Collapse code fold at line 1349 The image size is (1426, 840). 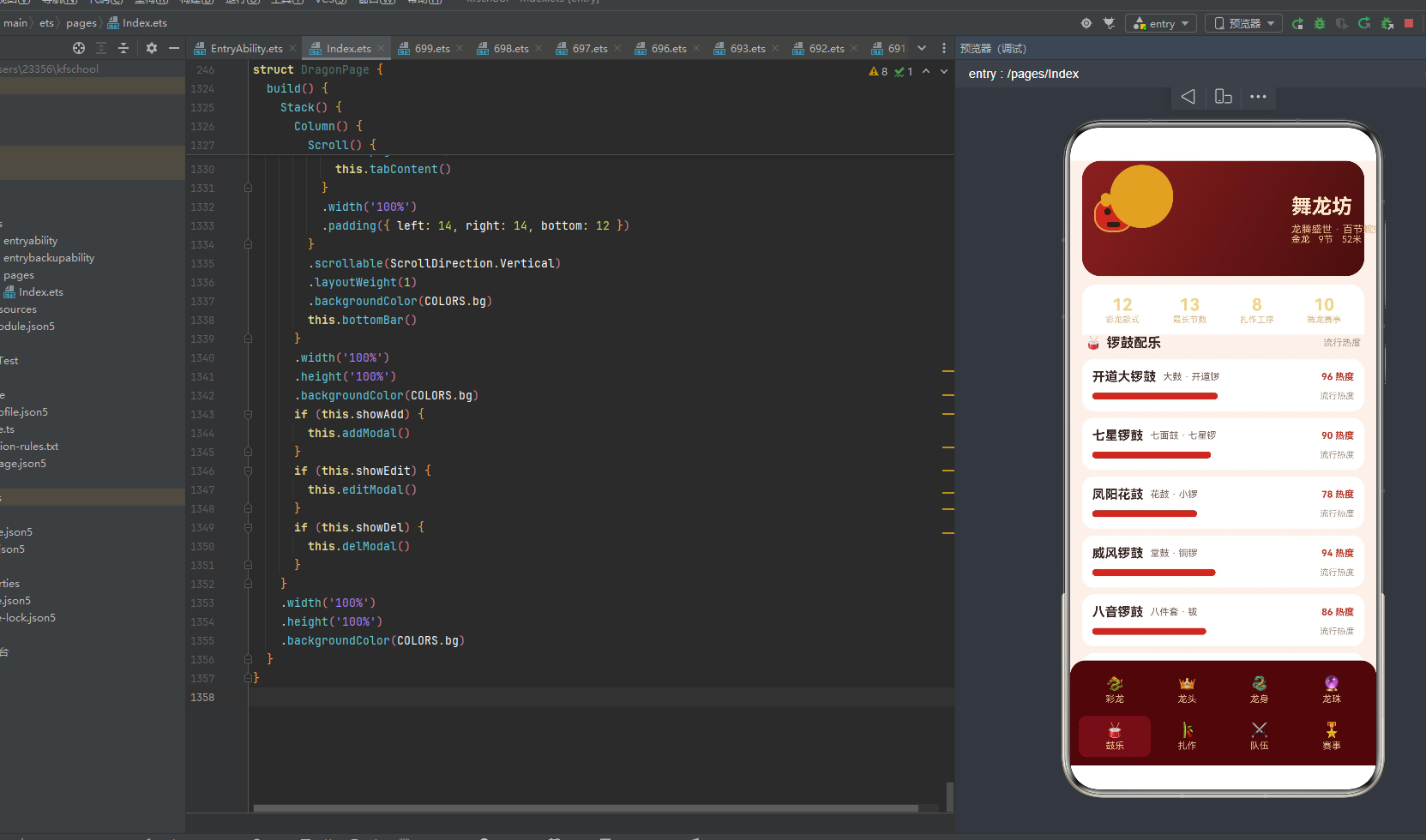pos(248,527)
